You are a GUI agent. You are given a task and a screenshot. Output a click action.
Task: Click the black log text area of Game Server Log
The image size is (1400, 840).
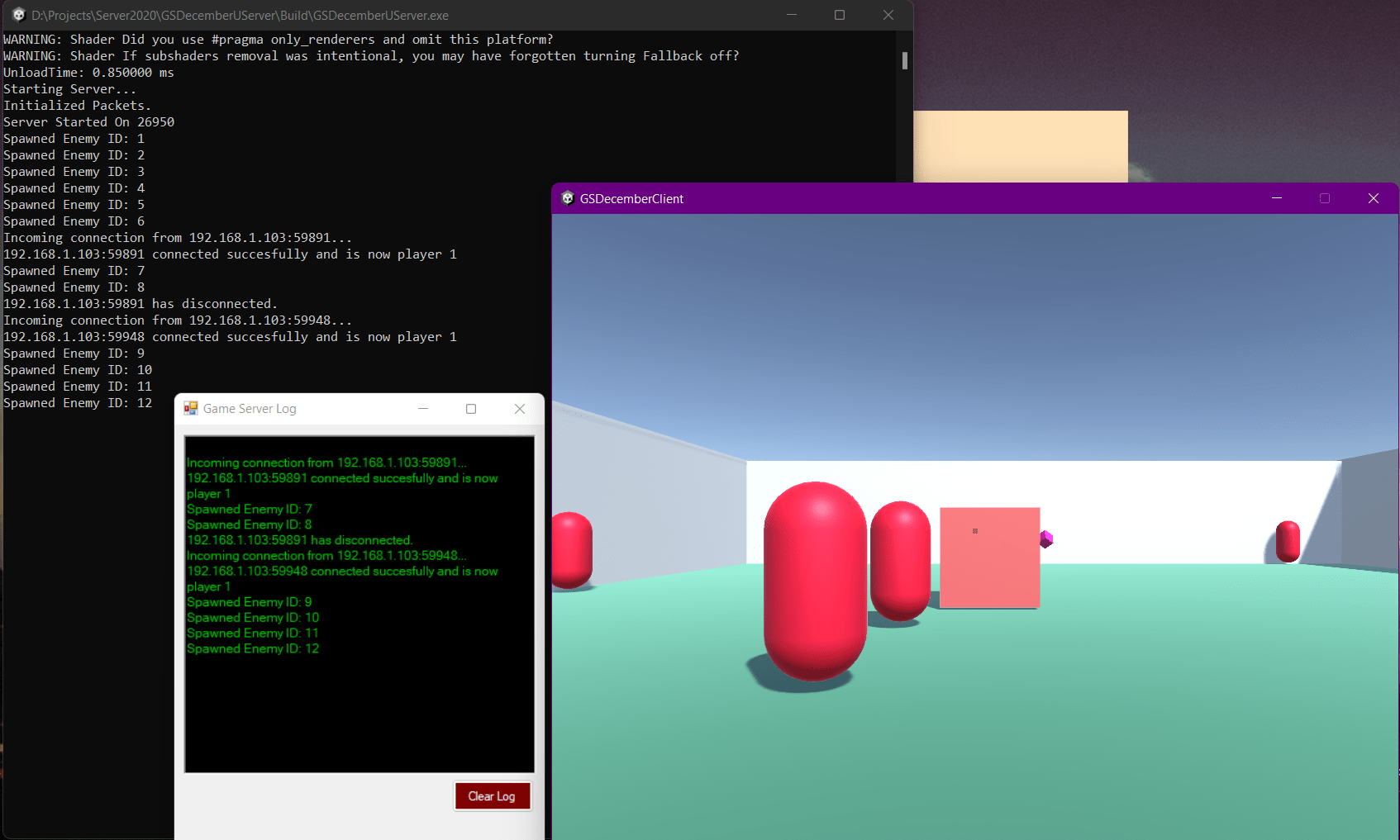click(x=359, y=719)
